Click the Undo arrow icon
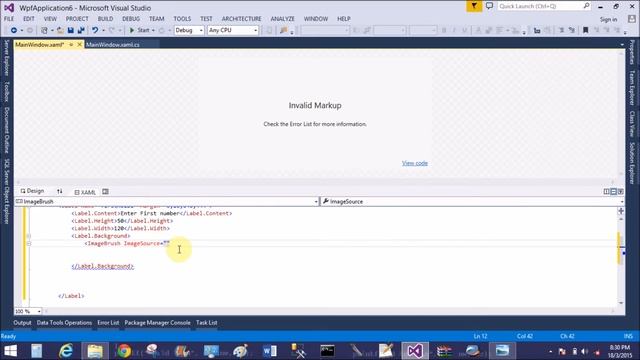 (95, 30)
